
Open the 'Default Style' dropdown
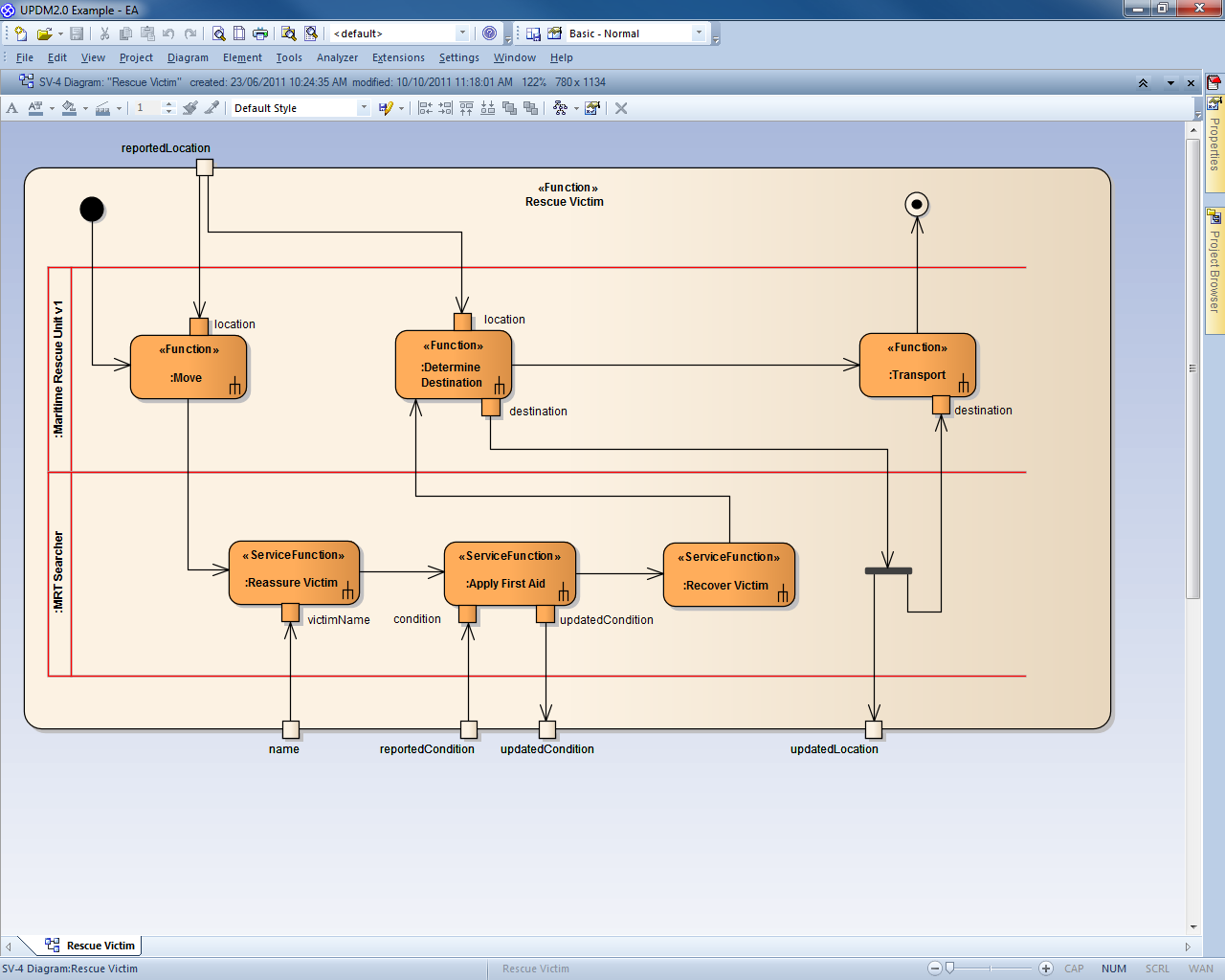pos(364,108)
